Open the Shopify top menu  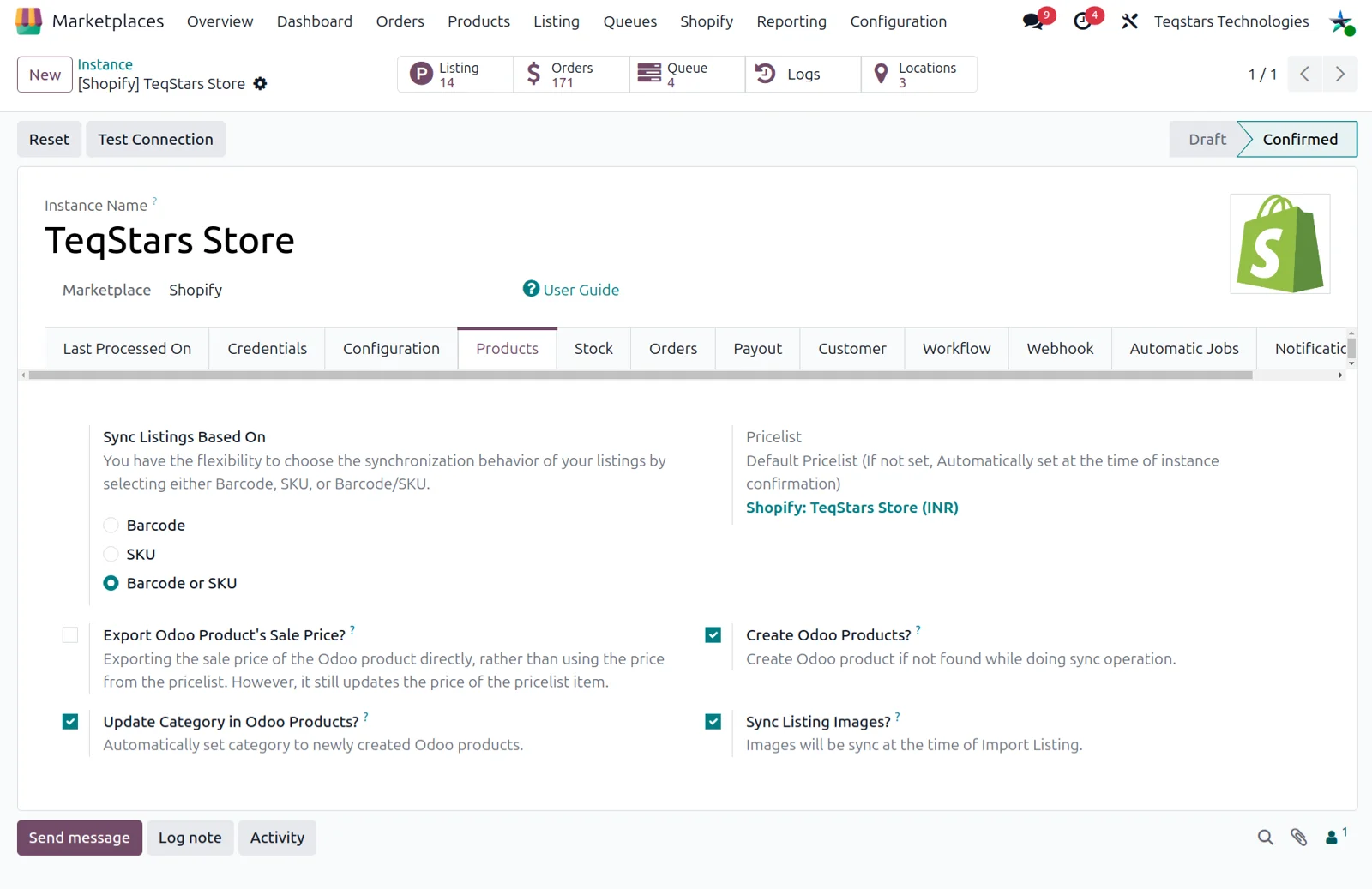click(707, 21)
